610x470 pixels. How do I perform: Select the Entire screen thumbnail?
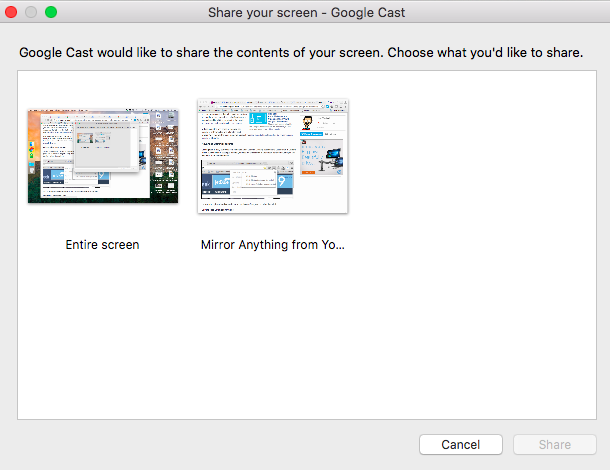(x=103, y=156)
